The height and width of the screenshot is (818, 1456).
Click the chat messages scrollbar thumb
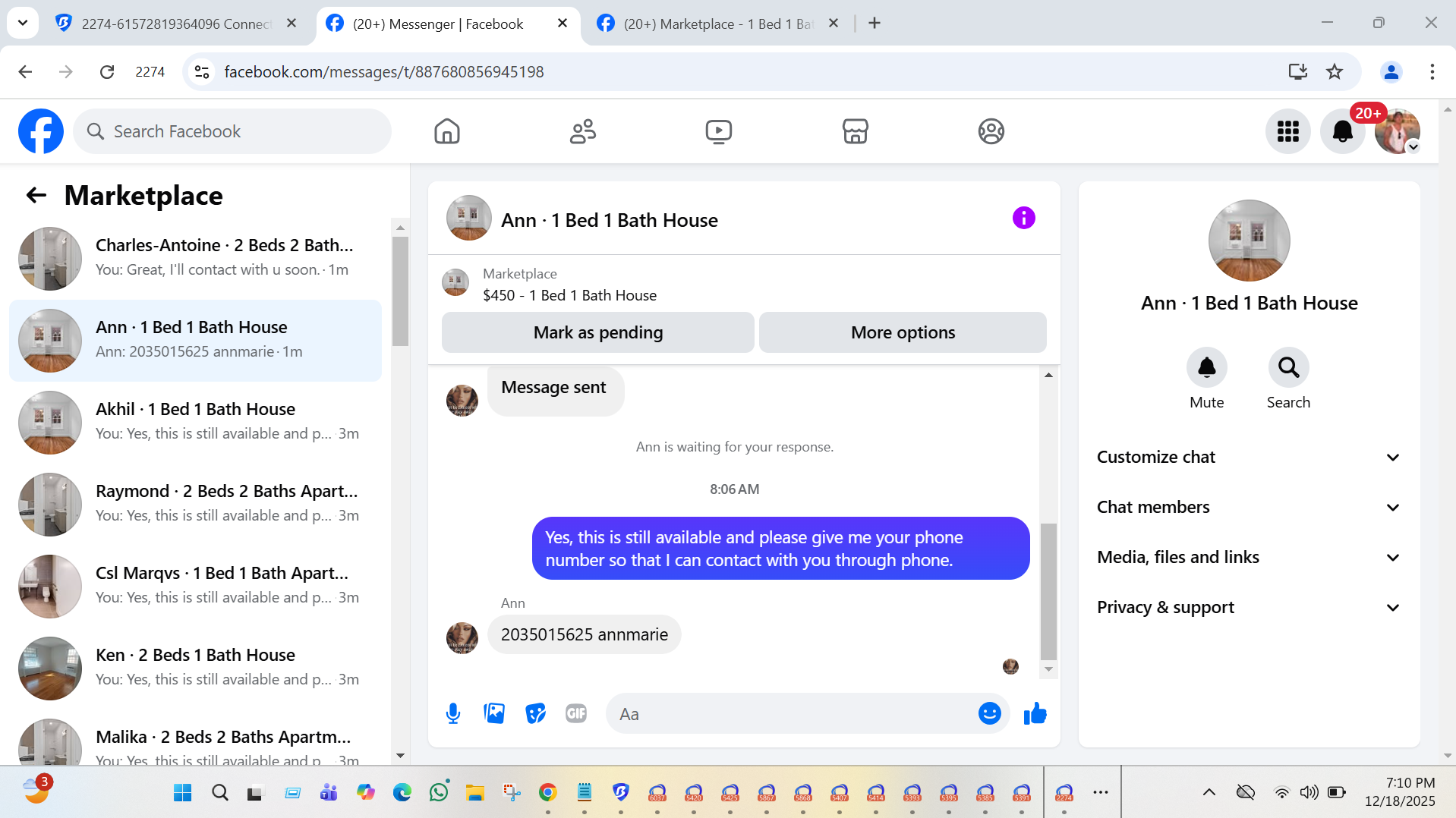pos(1048,591)
